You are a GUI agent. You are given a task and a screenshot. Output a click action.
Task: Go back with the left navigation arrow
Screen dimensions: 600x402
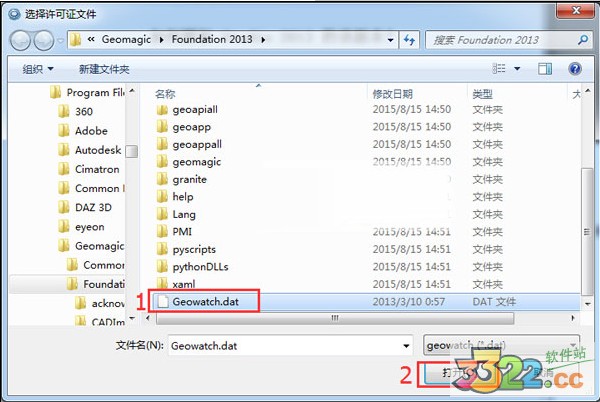pyautogui.click(x=20, y=40)
